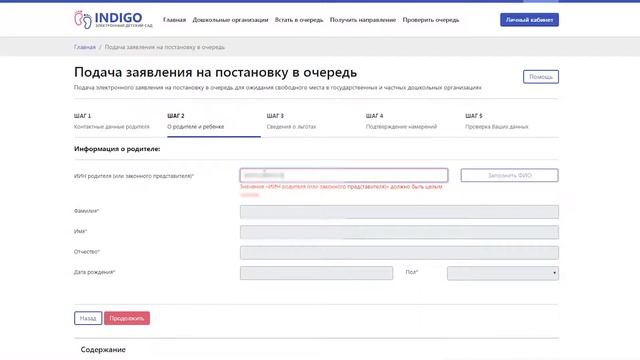Open Дошкольные организации in the top menu
The image size is (640, 360).
(x=230, y=20)
